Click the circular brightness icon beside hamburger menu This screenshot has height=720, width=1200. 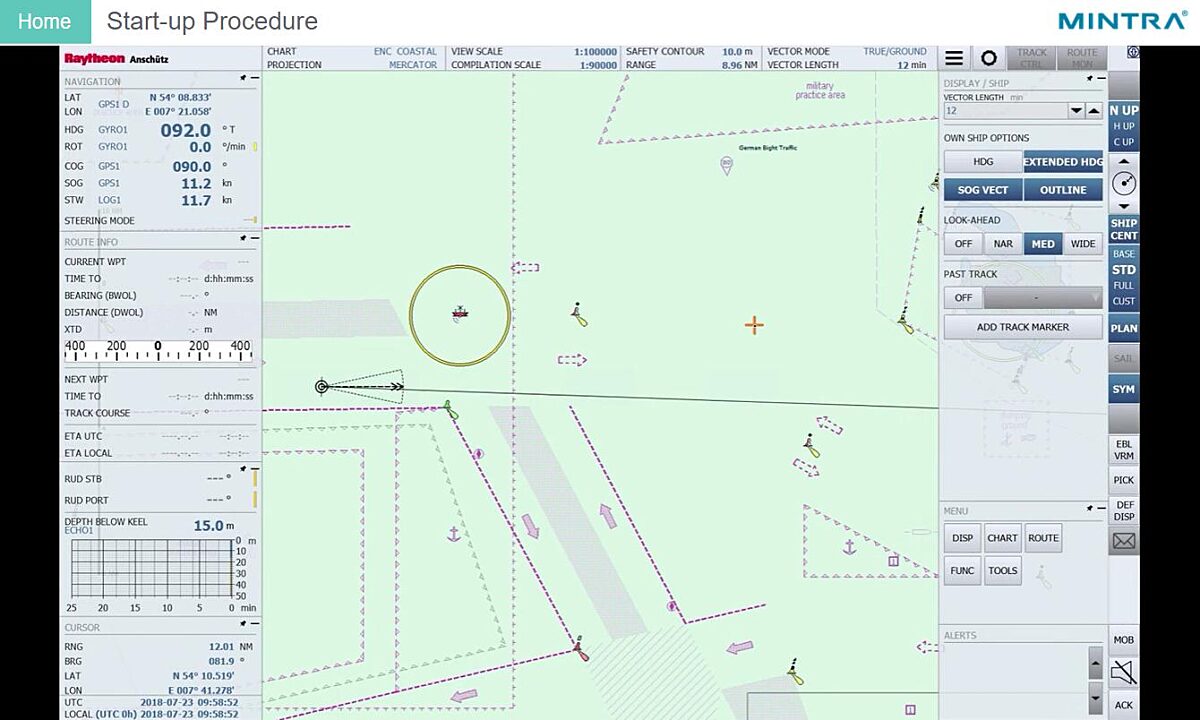[x=989, y=59]
